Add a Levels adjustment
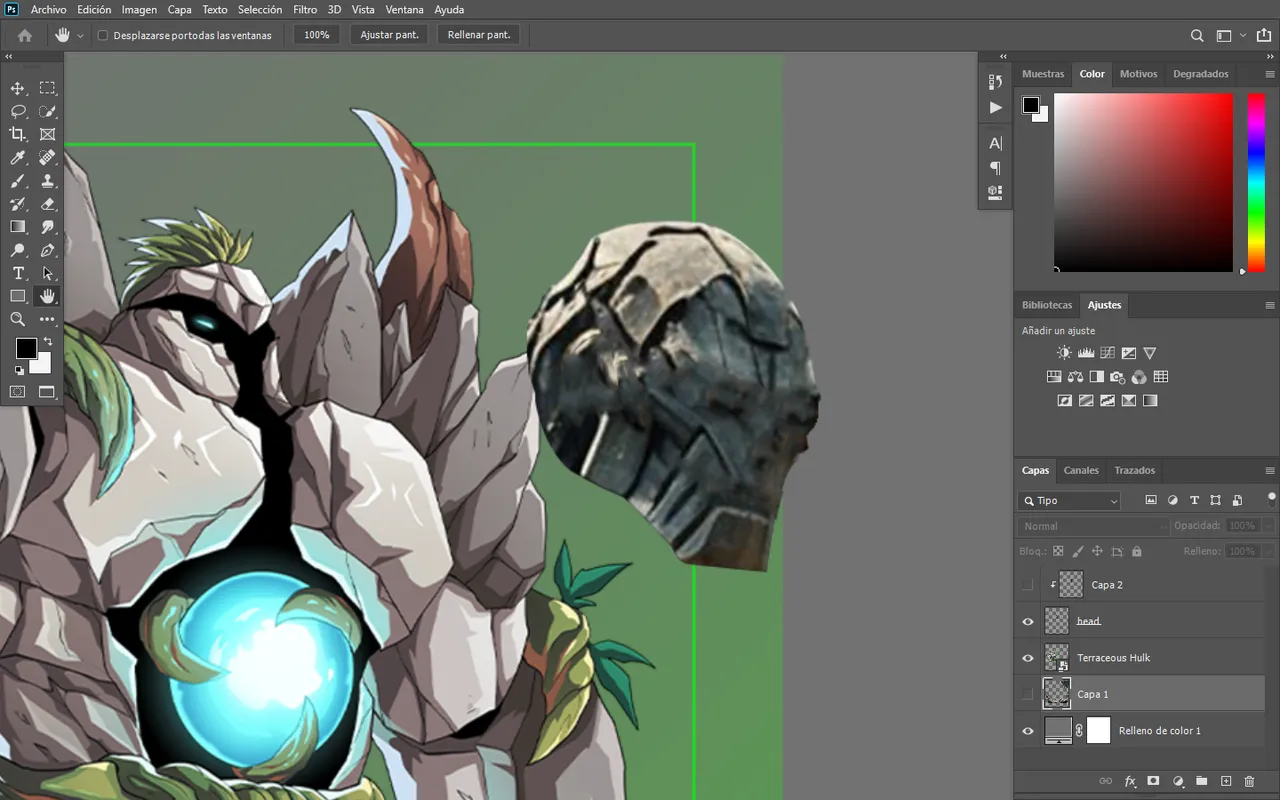Viewport: 1280px width, 800px height. (1086, 353)
